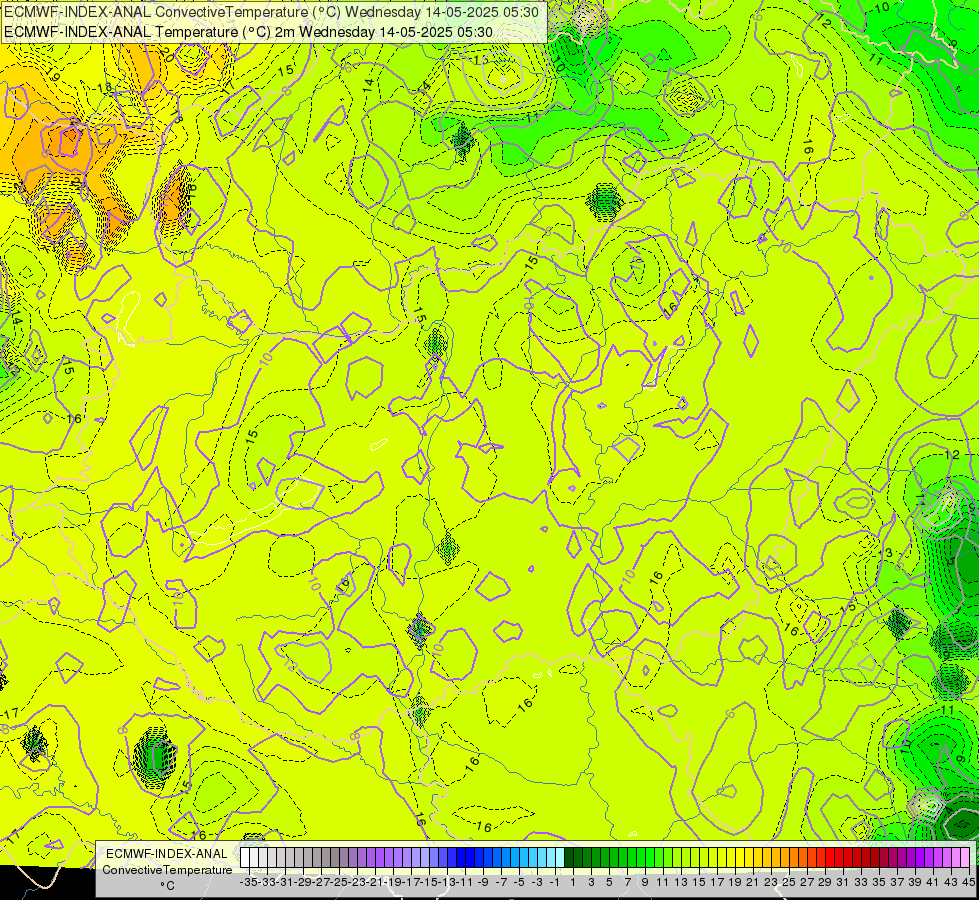Click the ECMWF-INDEX-ANAL label in the legend
The width and height of the screenshot is (979, 900).
pos(167,854)
